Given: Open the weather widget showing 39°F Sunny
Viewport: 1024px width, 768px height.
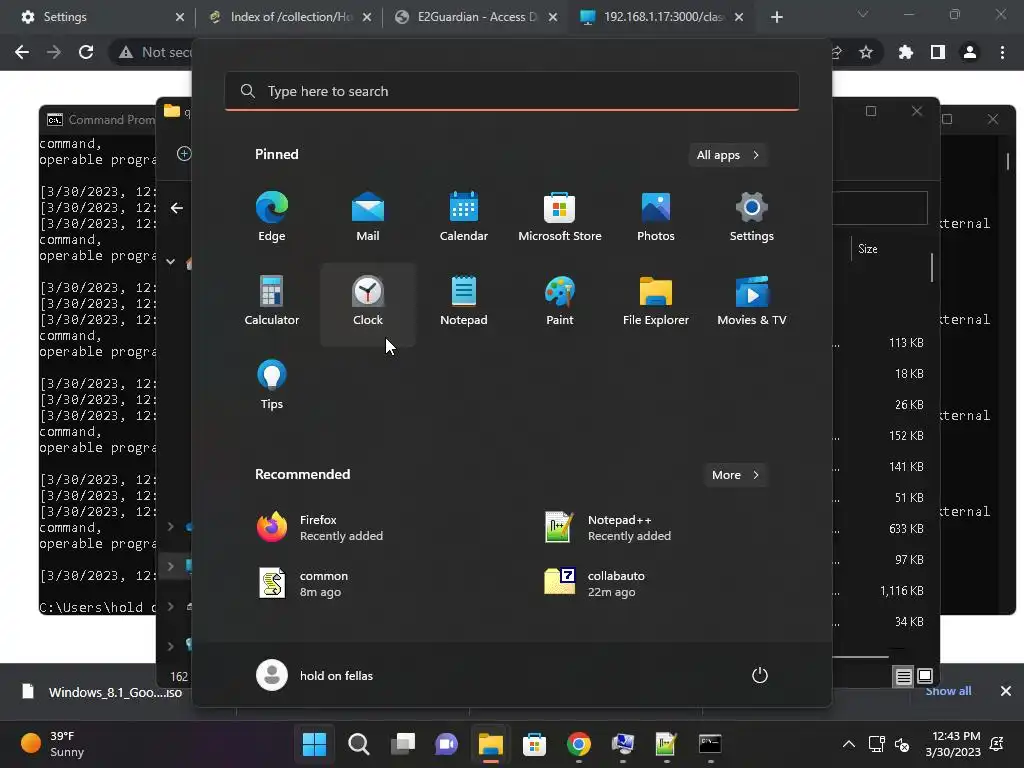Looking at the screenshot, I should tap(54, 744).
